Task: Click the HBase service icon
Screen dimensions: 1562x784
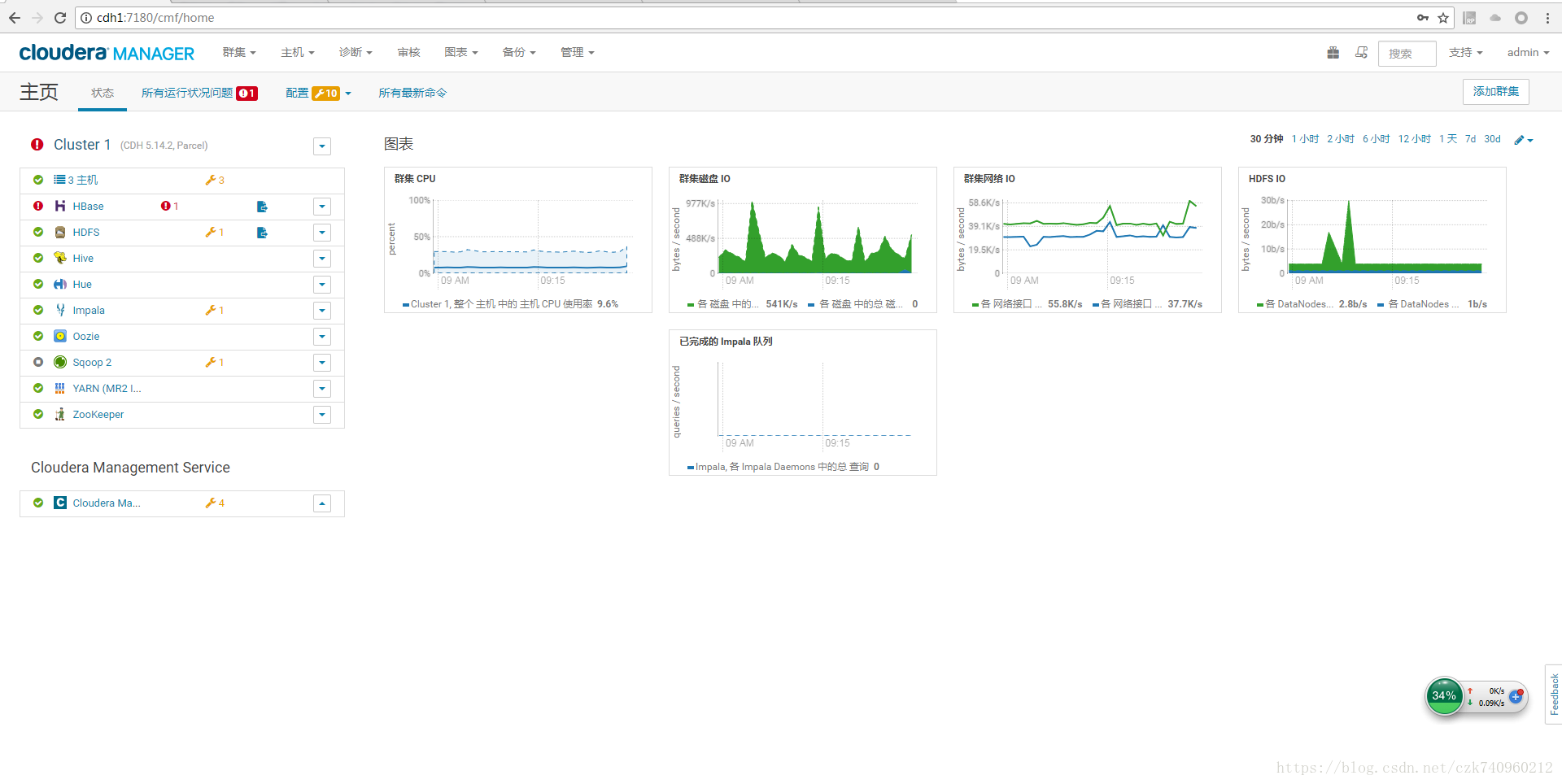Action: tap(60, 206)
